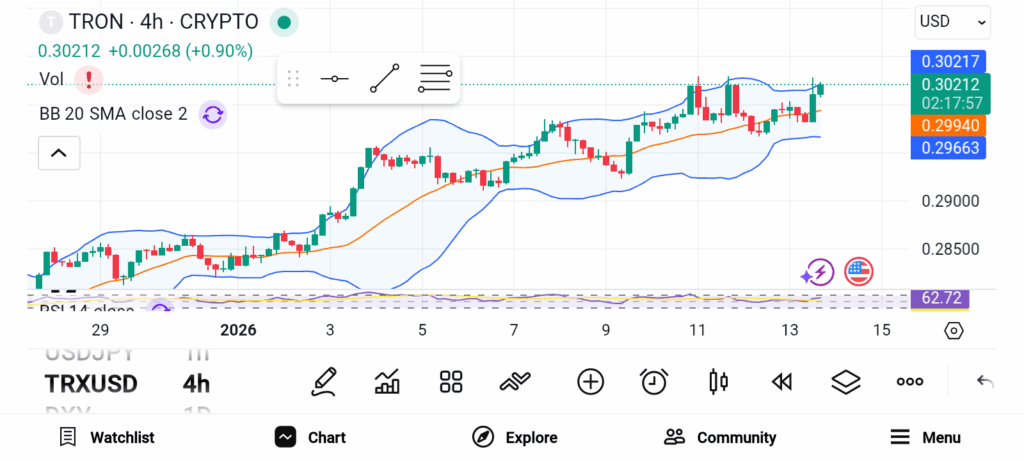
Task: Change chart type with candlestick icon
Action: [x=717, y=381]
